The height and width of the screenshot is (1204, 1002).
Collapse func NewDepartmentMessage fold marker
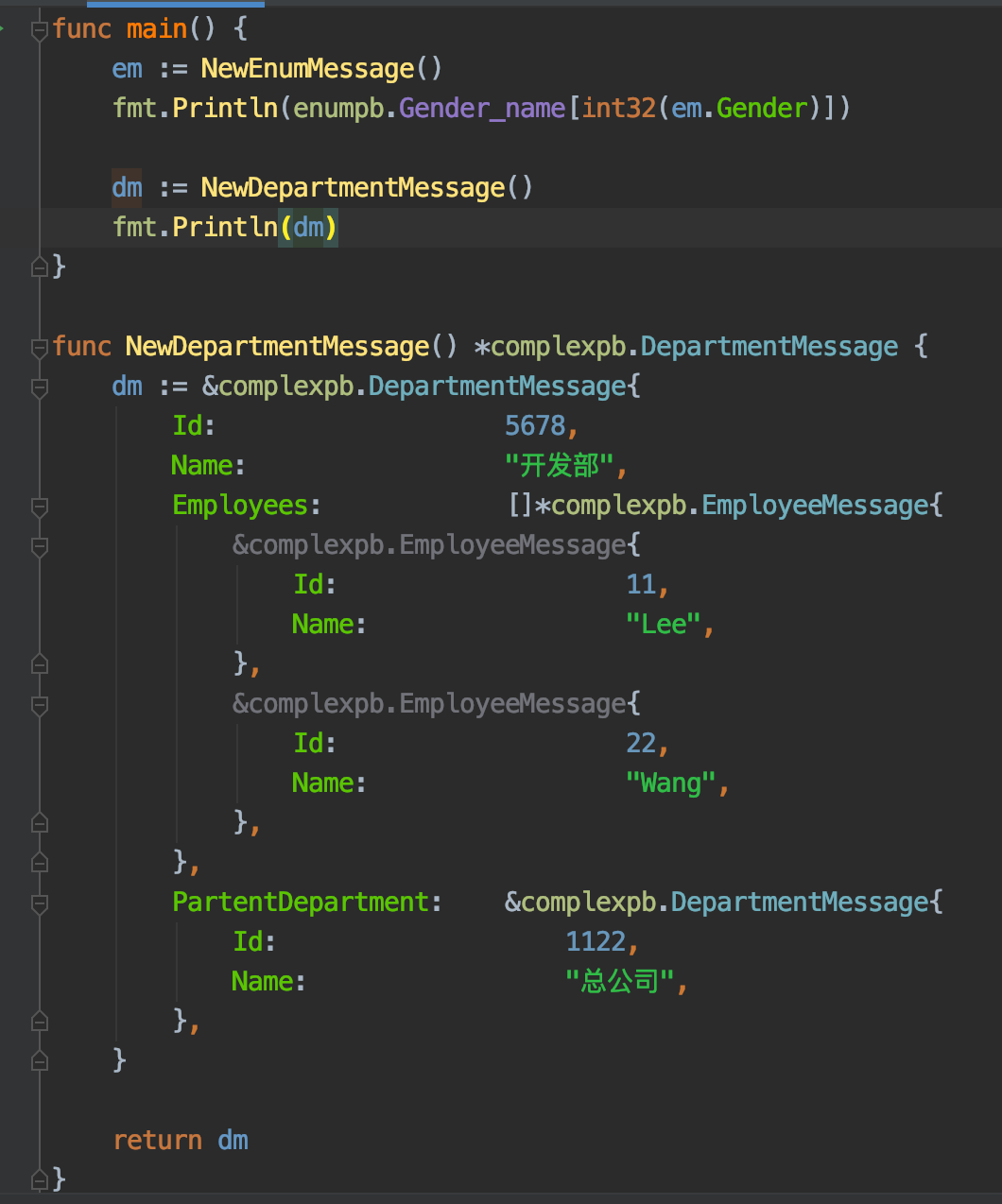[40, 348]
